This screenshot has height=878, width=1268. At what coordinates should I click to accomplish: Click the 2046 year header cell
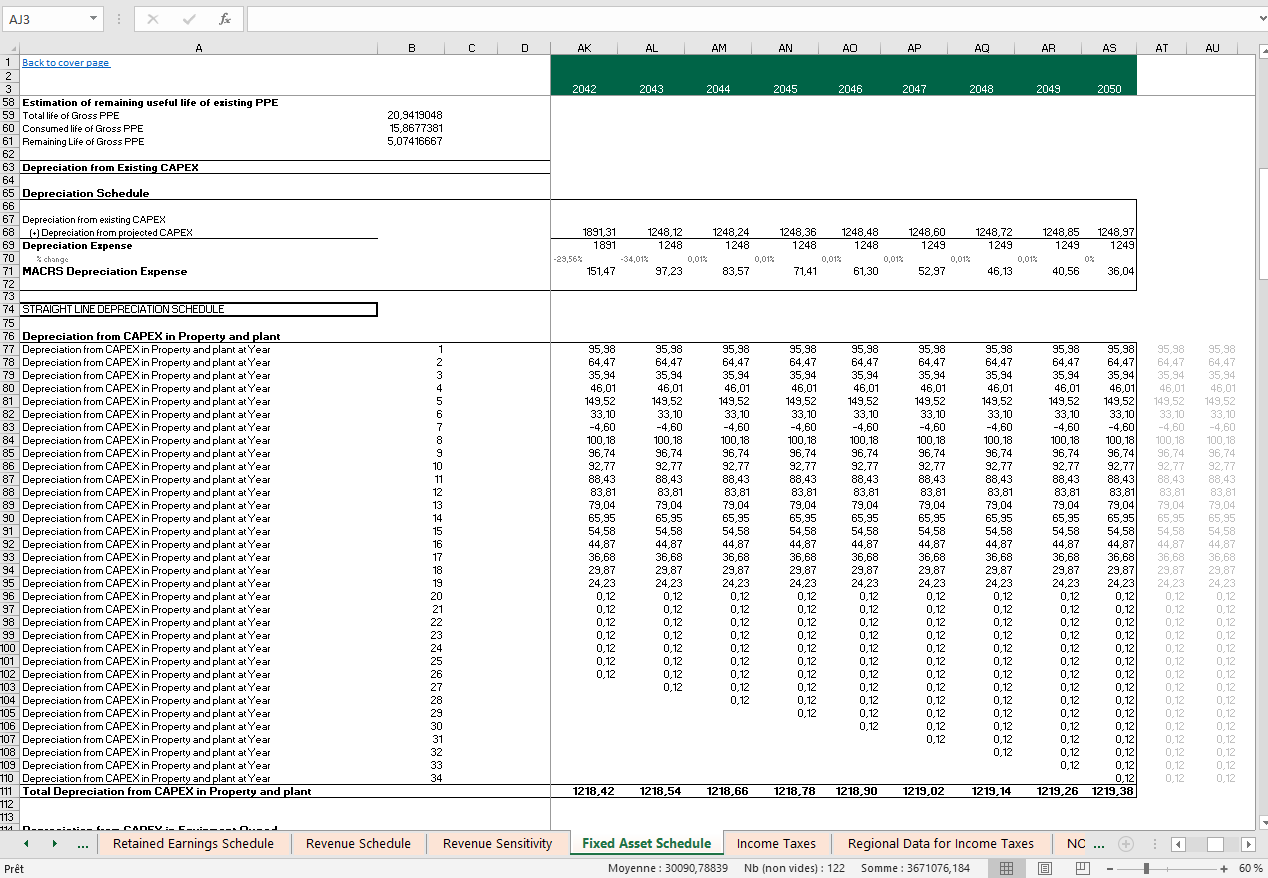850,89
